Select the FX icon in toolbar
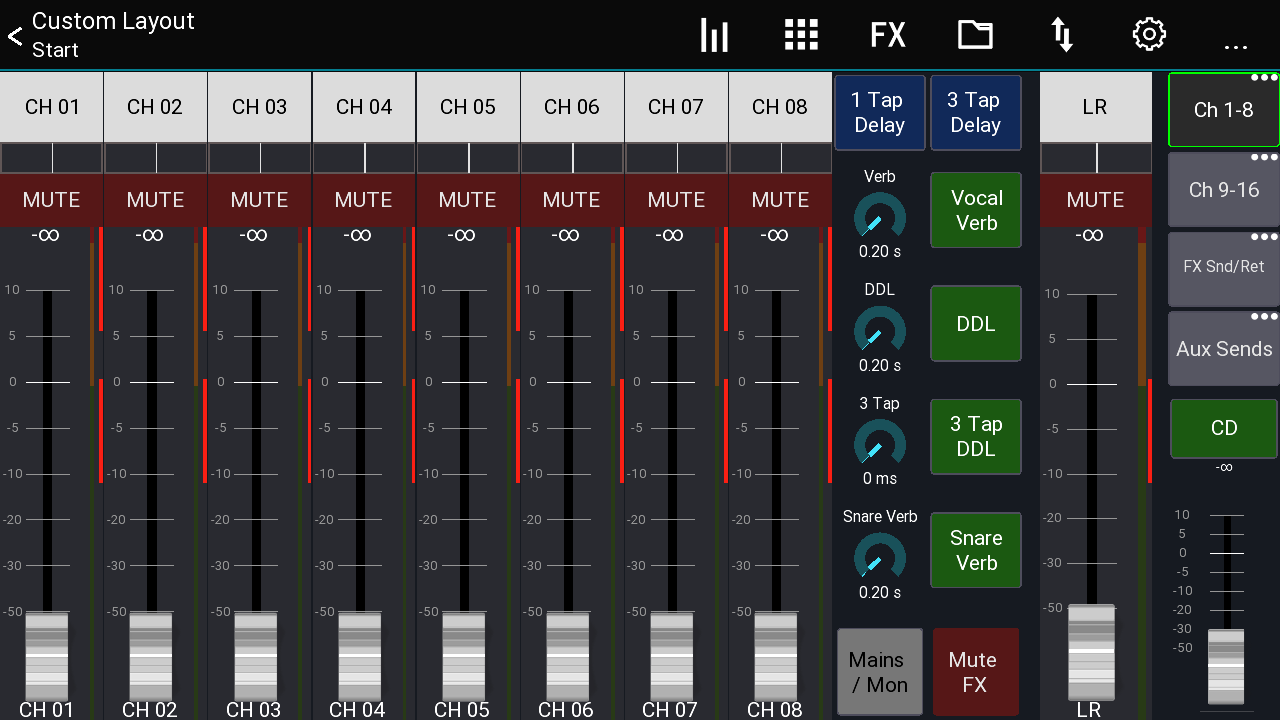This screenshot has width=1280, height=720. click(887, 34)
